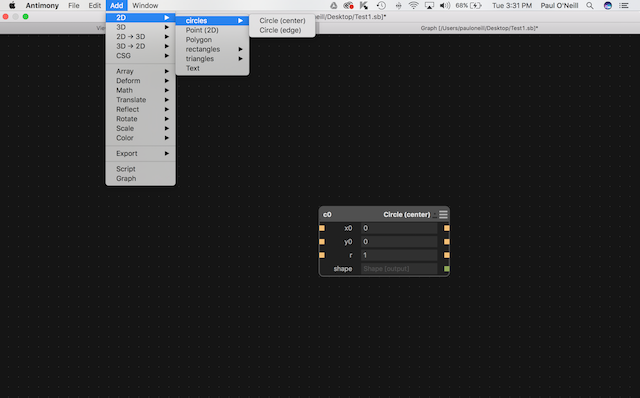Open the Siri icon in menu bar

[x=608, y=5]
